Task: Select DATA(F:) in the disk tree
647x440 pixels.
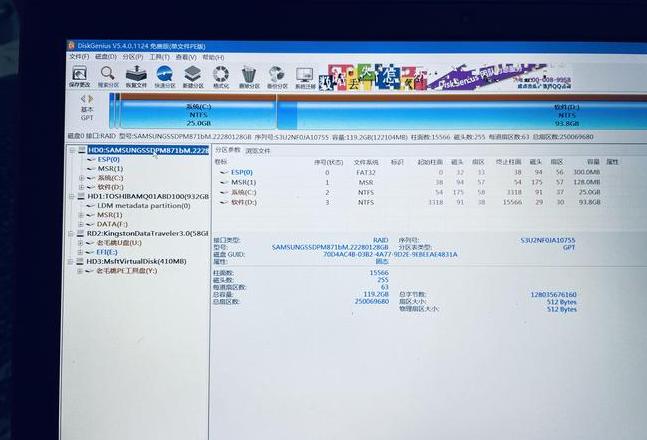Action: click(x=112, y=224)
